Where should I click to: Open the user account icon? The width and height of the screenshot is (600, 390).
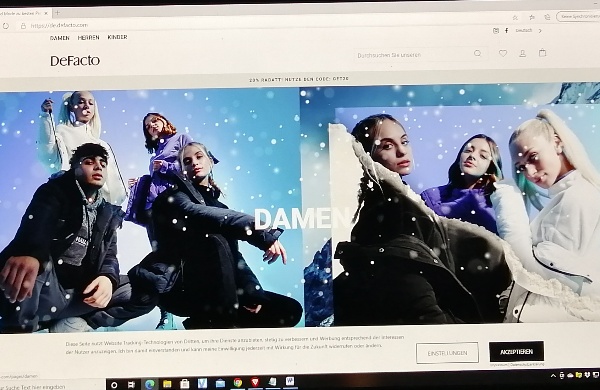point(522,54)
